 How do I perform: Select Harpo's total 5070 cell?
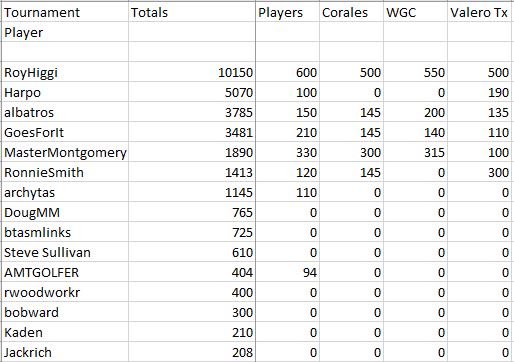point(192,92)
